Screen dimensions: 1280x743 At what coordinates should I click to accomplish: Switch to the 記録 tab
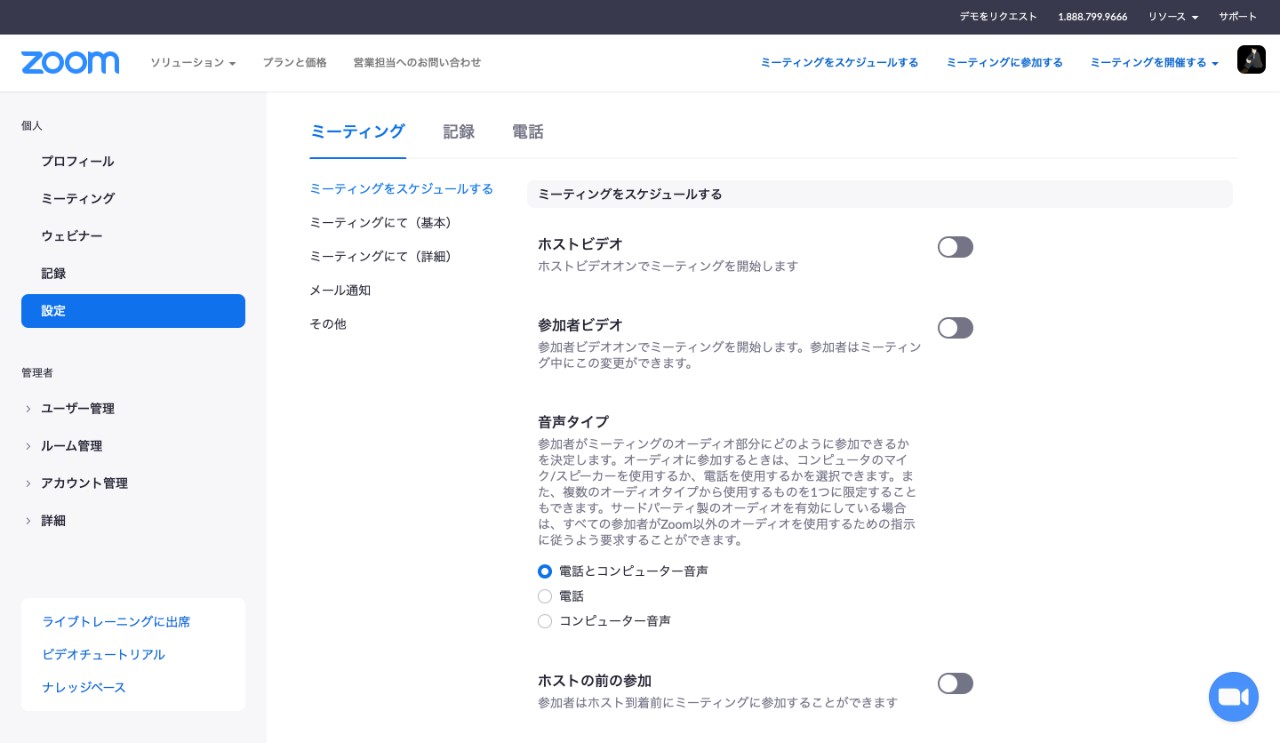[459, 132]
